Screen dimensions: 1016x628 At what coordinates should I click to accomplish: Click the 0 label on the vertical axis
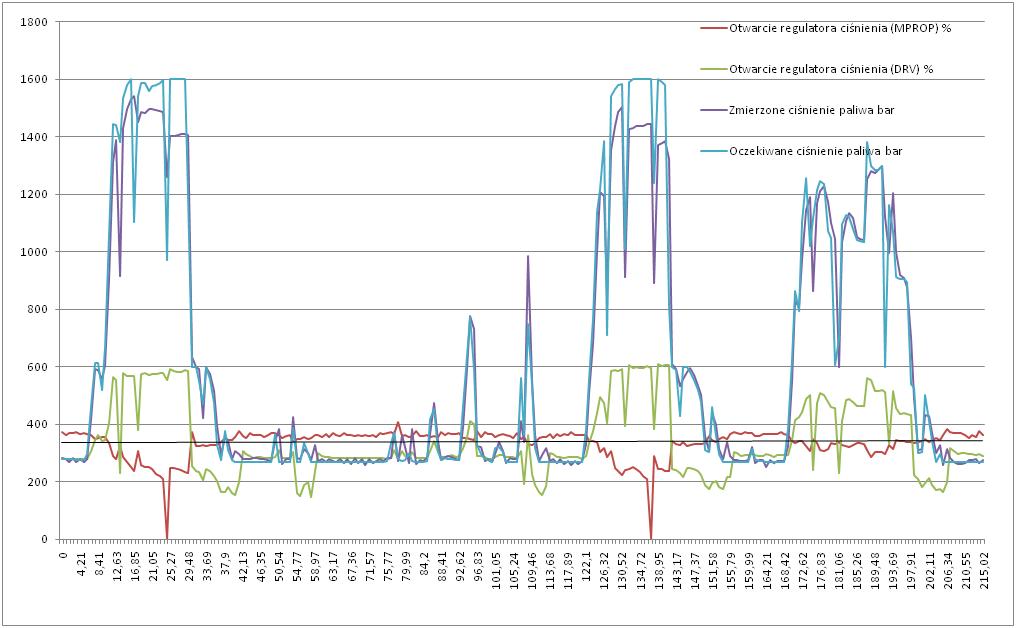45,539
